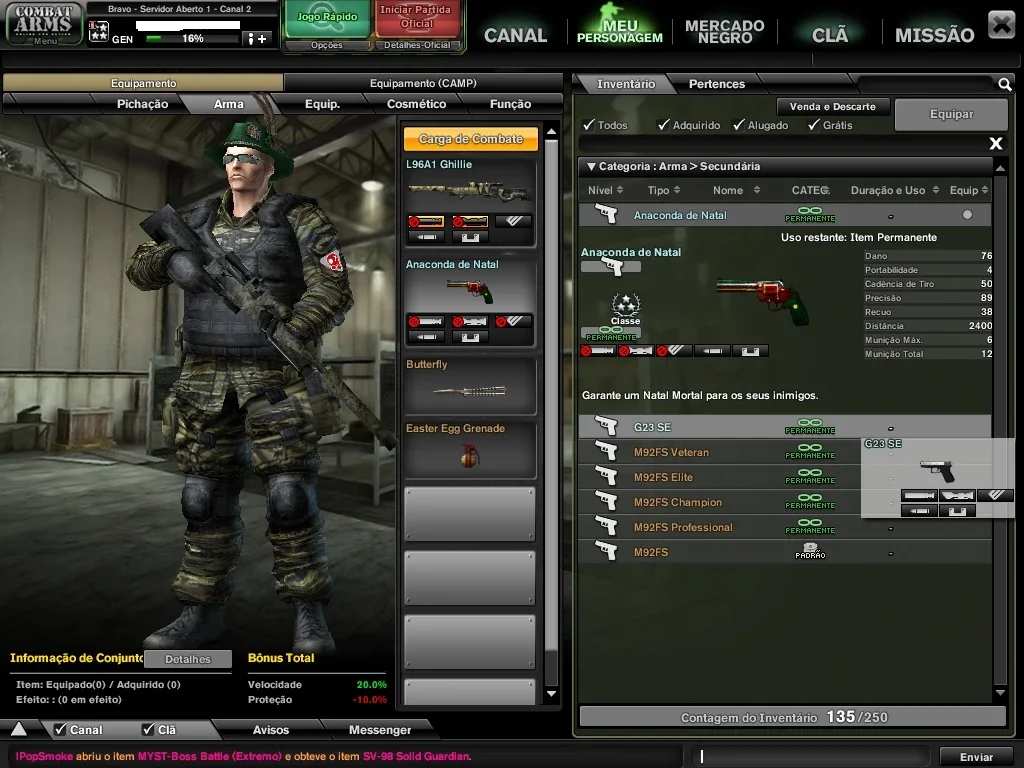Open the Equip. tab

[322, 104]
